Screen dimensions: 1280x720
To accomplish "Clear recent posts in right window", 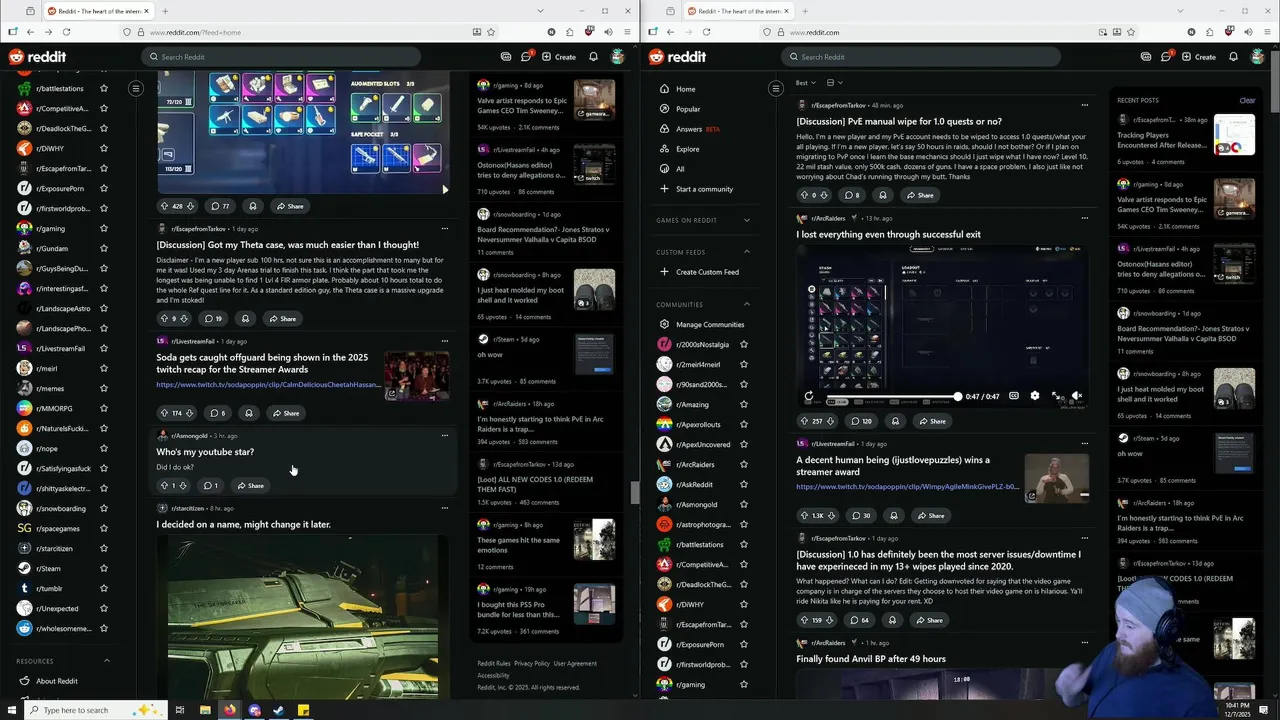I will 1247,100.
